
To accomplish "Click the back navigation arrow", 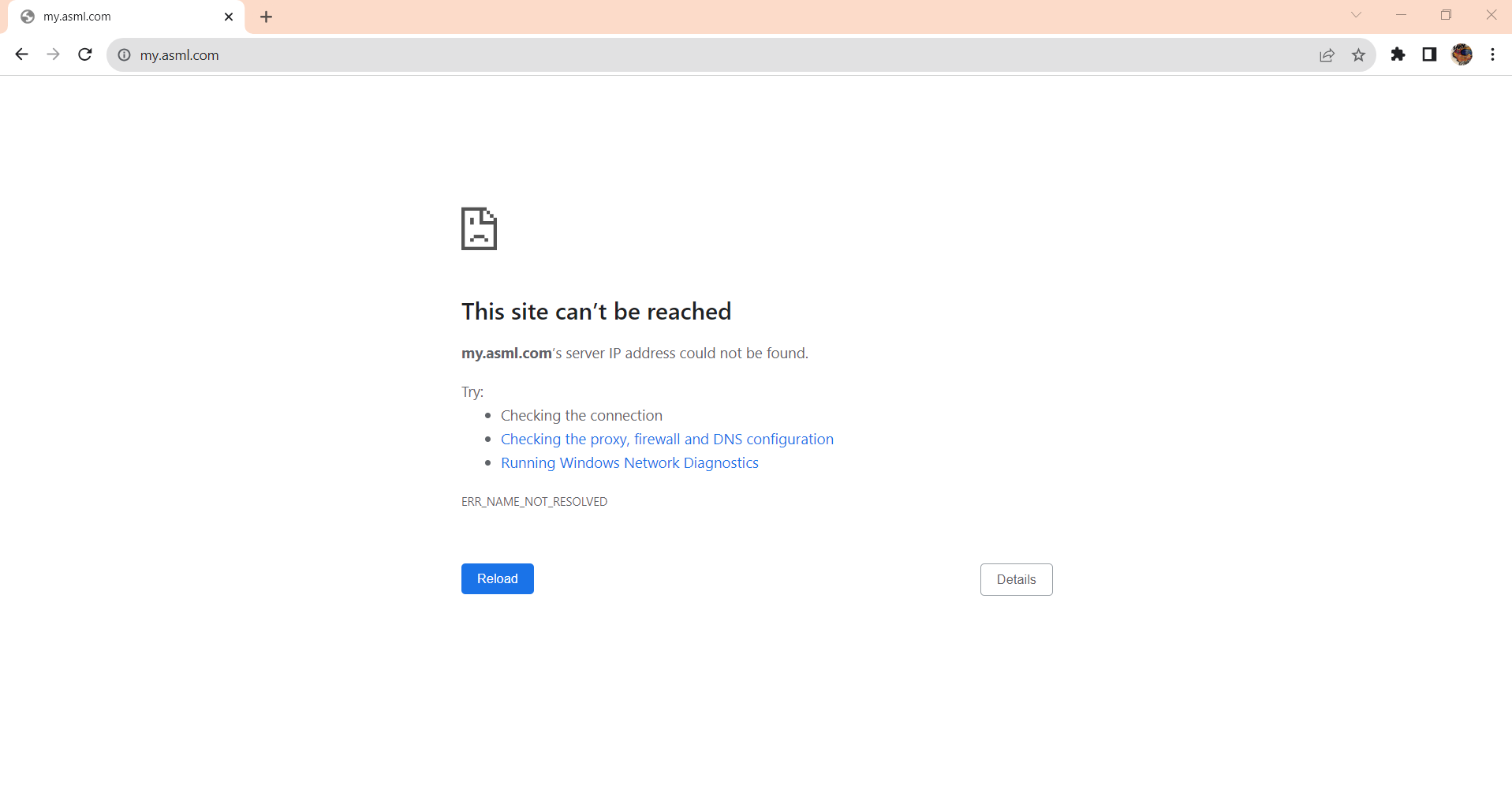I will click(21, 54).
